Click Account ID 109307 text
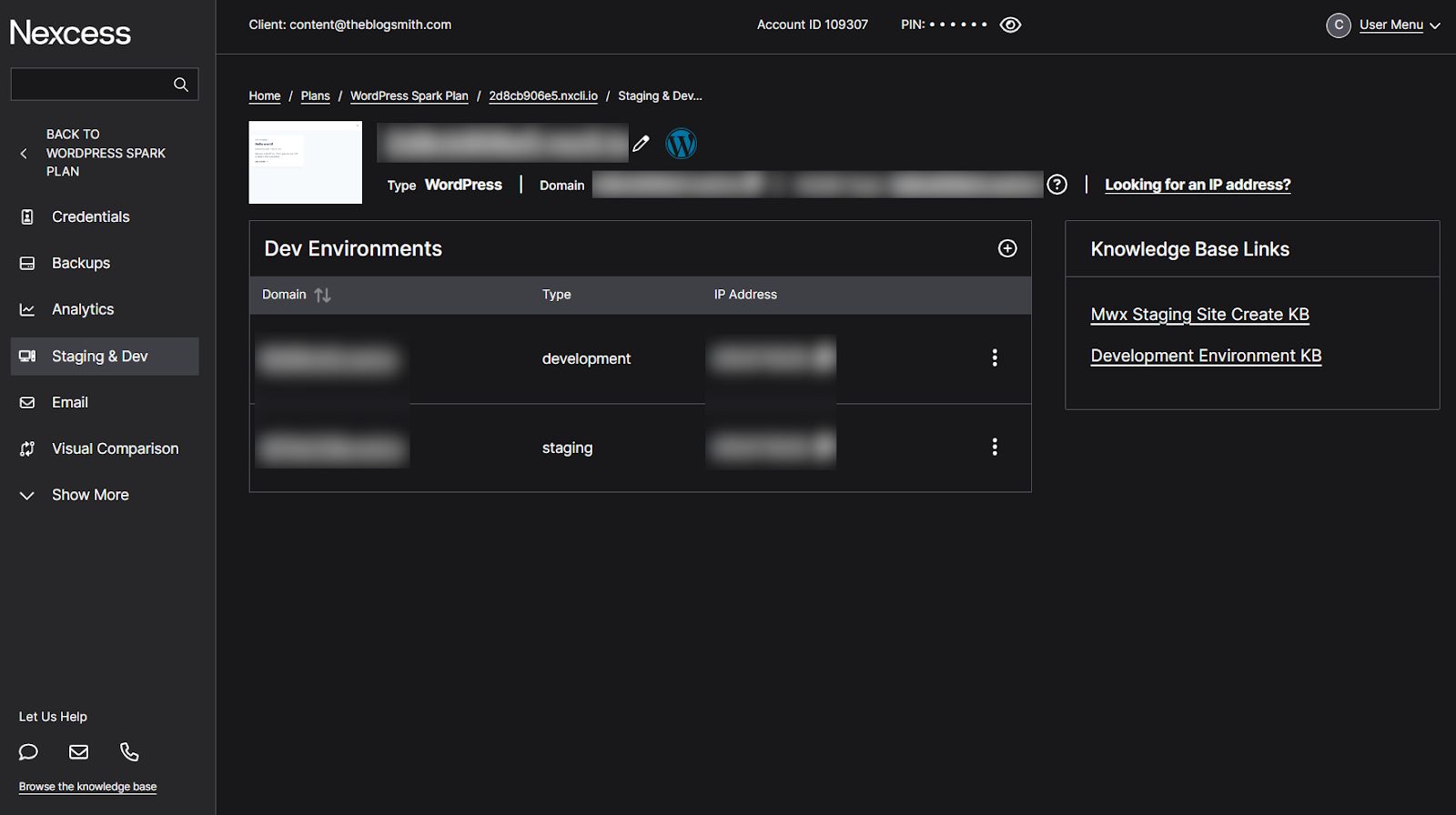This screenshot has width=1456, height=815. tap(813, 25)
